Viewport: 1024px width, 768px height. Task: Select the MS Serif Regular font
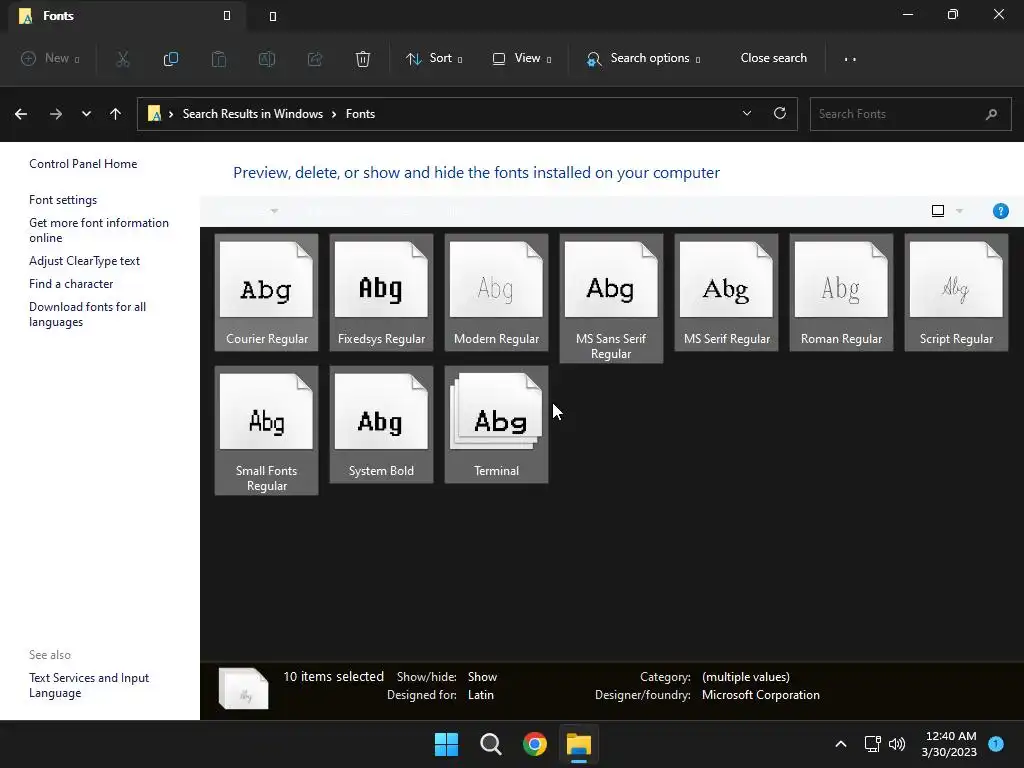point(726,292)
